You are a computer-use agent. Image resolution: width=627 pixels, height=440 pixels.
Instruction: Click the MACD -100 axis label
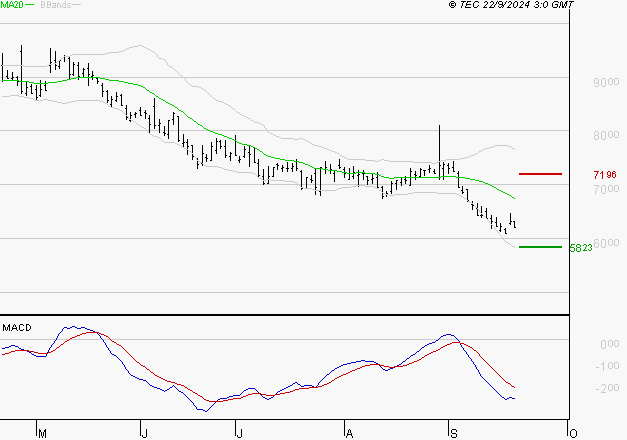coord(607,366)
